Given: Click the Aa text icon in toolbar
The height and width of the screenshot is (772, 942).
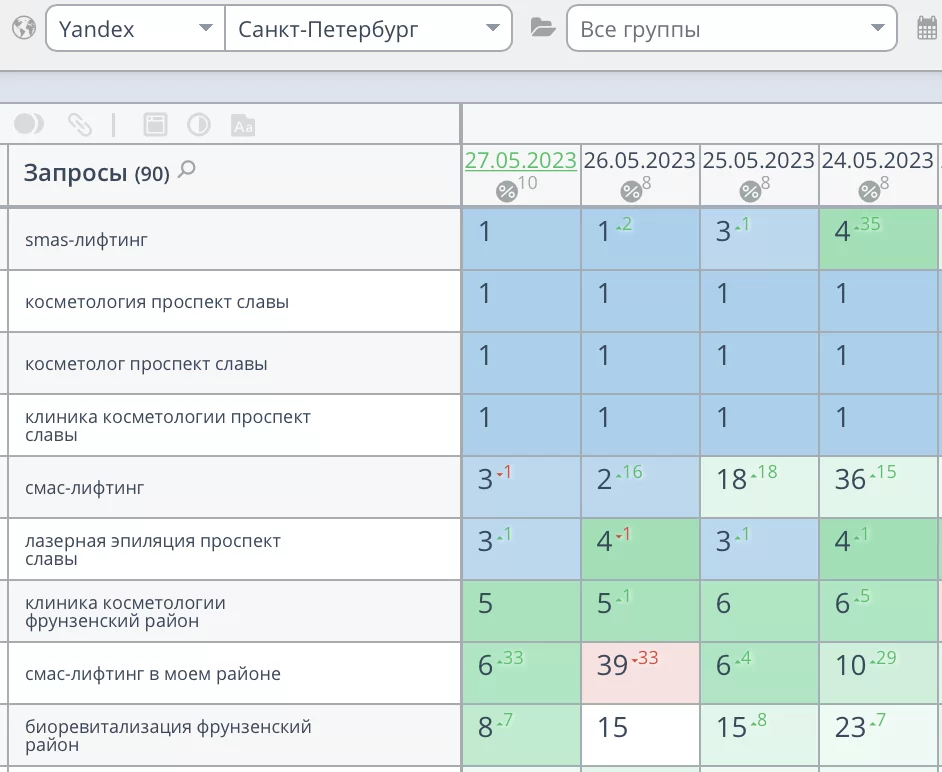Looking at the screenshot, I should pos(243,125).
